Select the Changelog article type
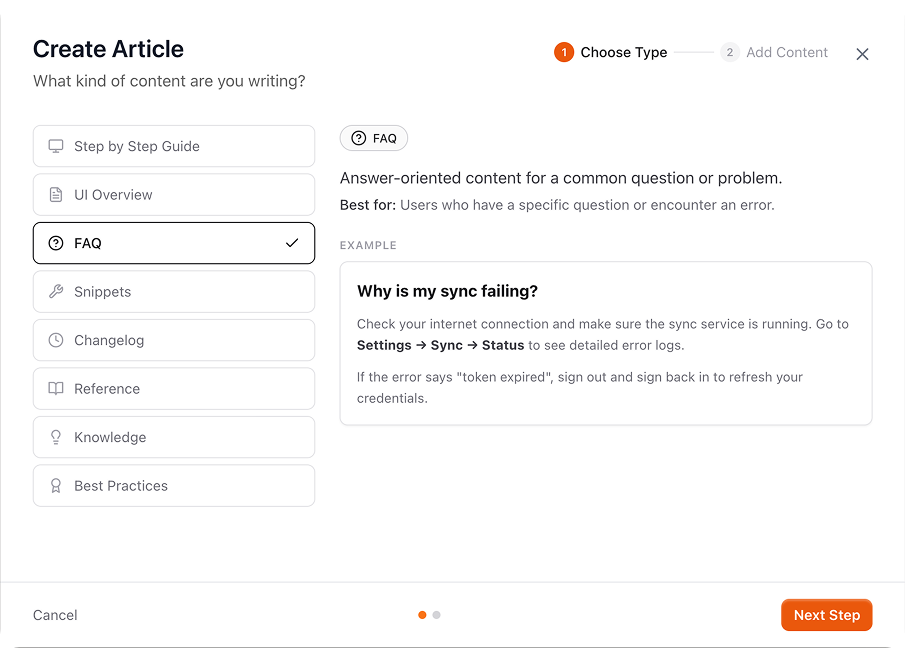 point(174,340)
